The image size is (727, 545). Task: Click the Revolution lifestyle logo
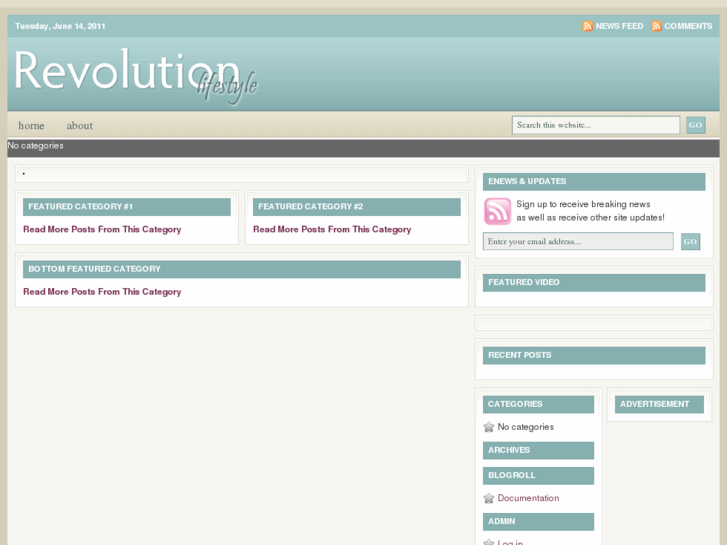[x=135, y=75]
